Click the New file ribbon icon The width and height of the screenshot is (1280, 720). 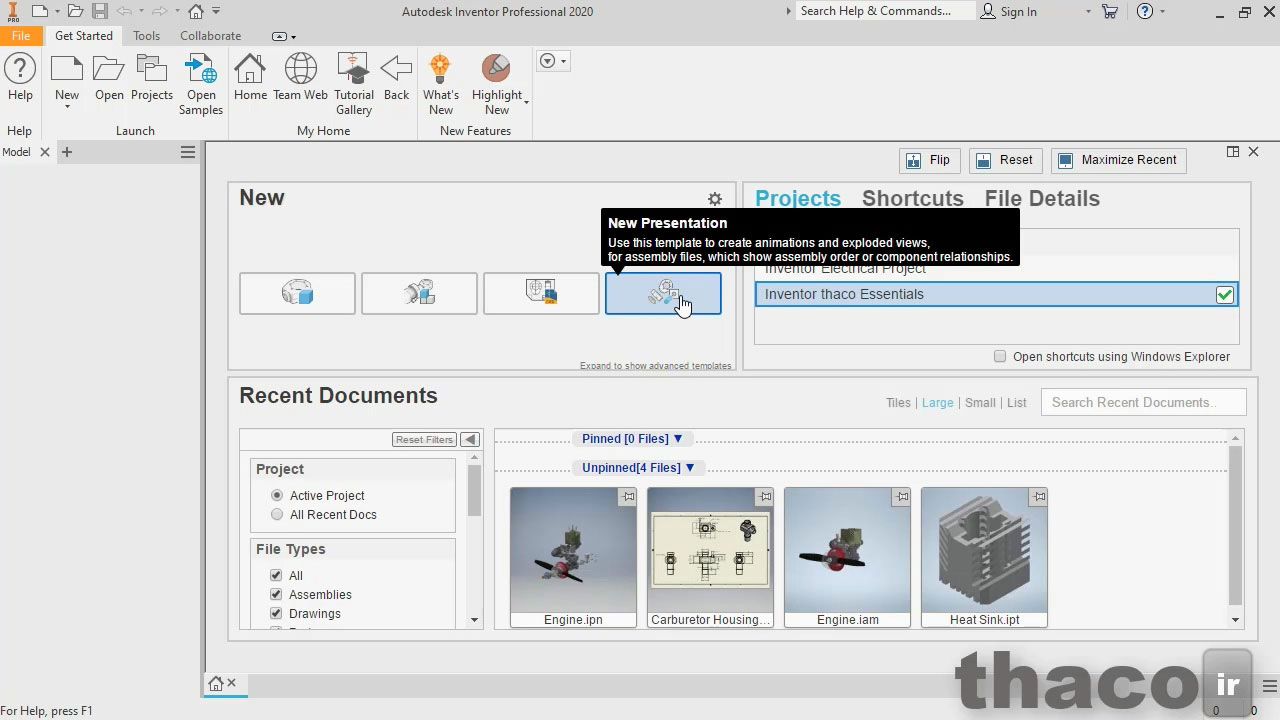(67, 70)
